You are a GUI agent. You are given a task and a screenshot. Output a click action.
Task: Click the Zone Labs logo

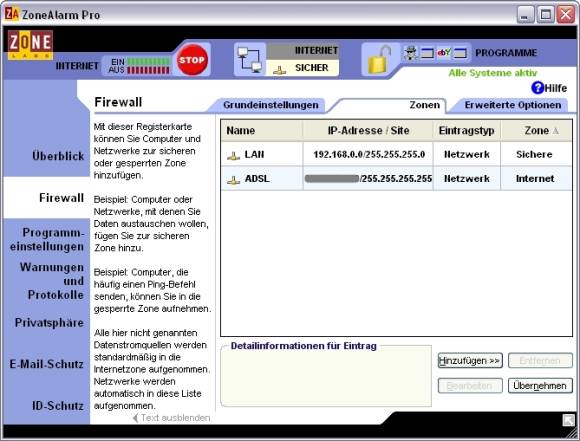30,45
